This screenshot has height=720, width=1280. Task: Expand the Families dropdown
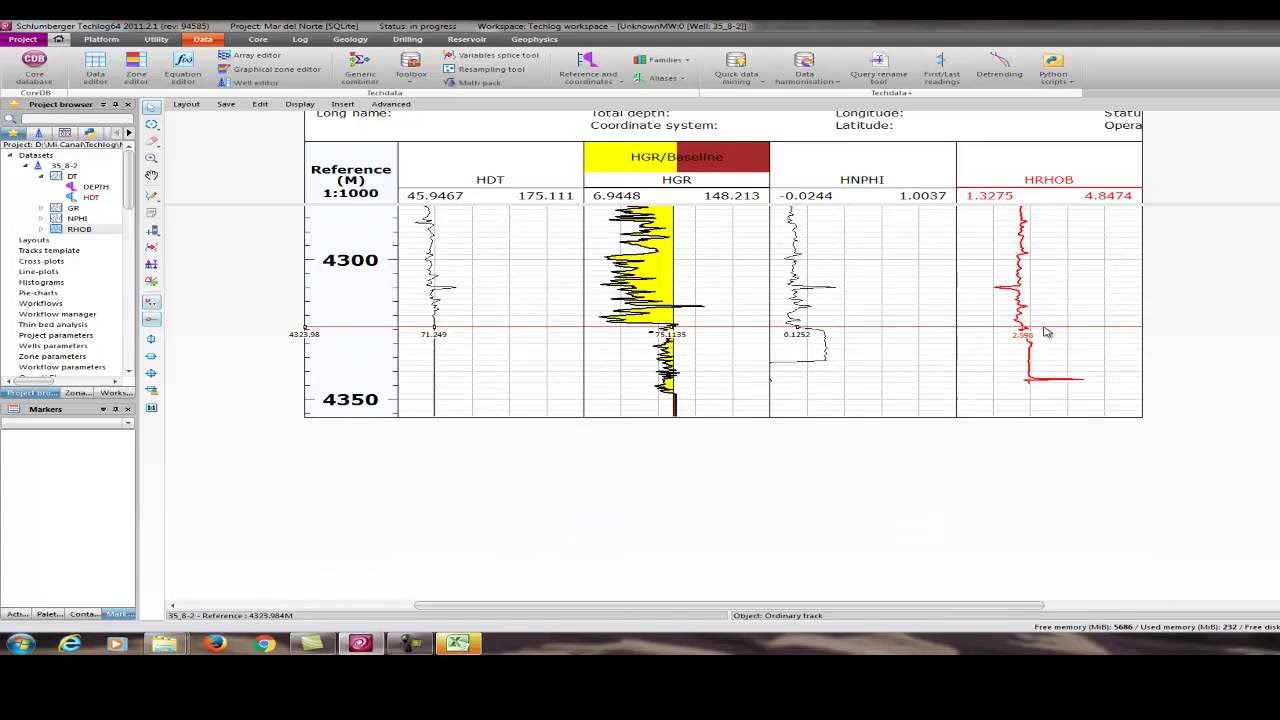(x=662, y=60)
